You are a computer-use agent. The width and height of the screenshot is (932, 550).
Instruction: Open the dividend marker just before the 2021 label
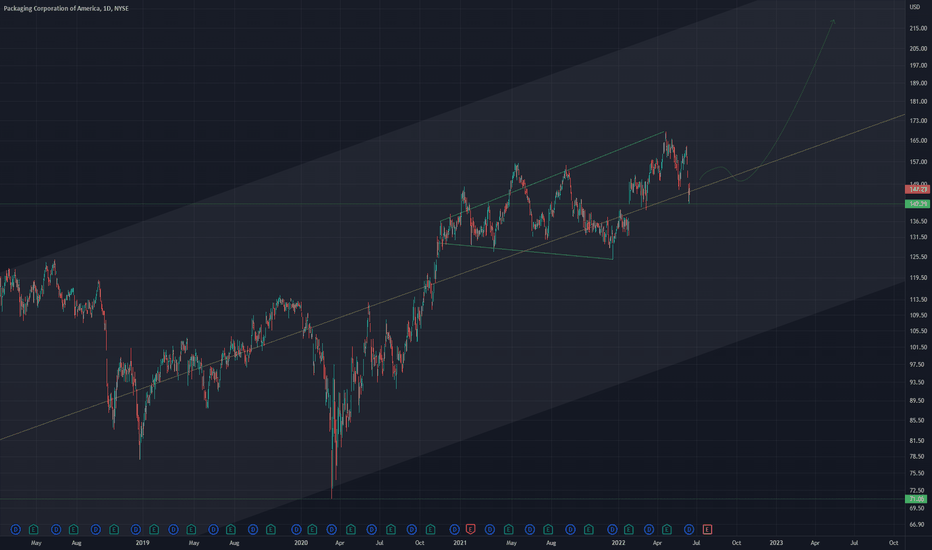455,529
